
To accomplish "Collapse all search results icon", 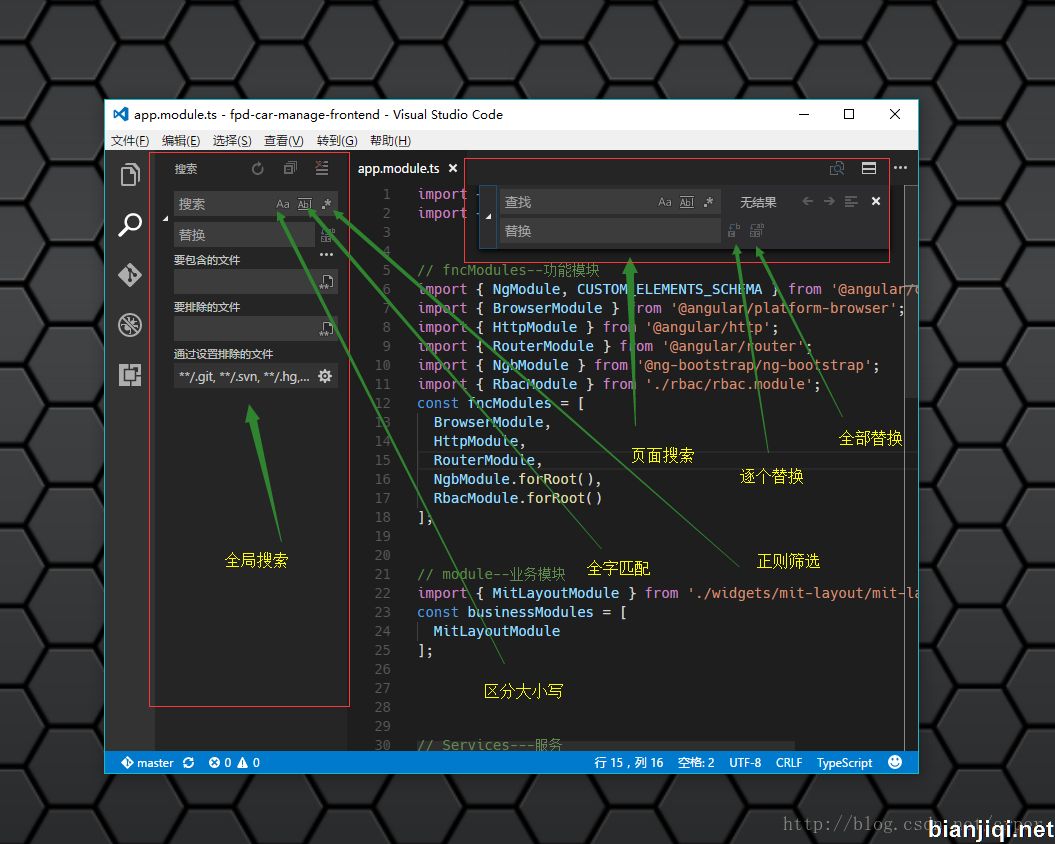I will pos(290,168).
